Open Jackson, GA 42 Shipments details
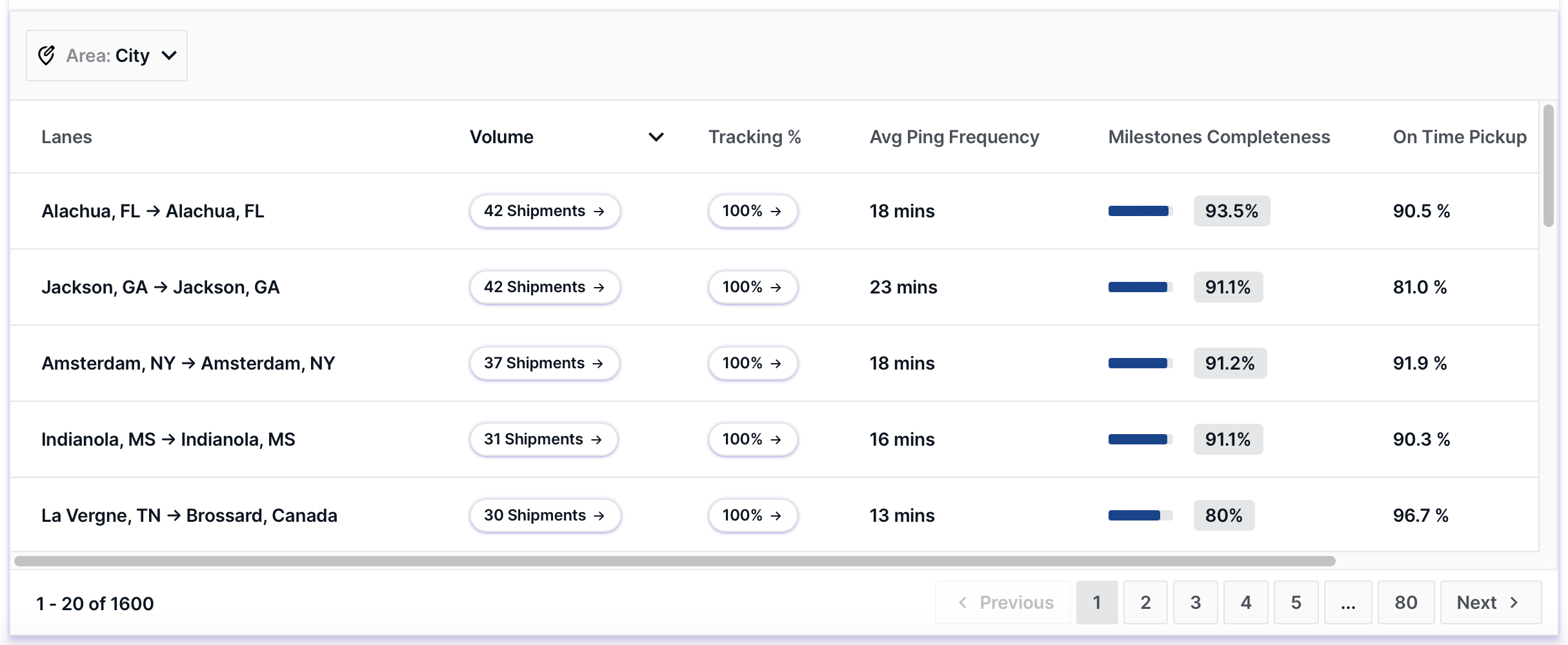This screenshot has height=645, width=1568. 545,287
